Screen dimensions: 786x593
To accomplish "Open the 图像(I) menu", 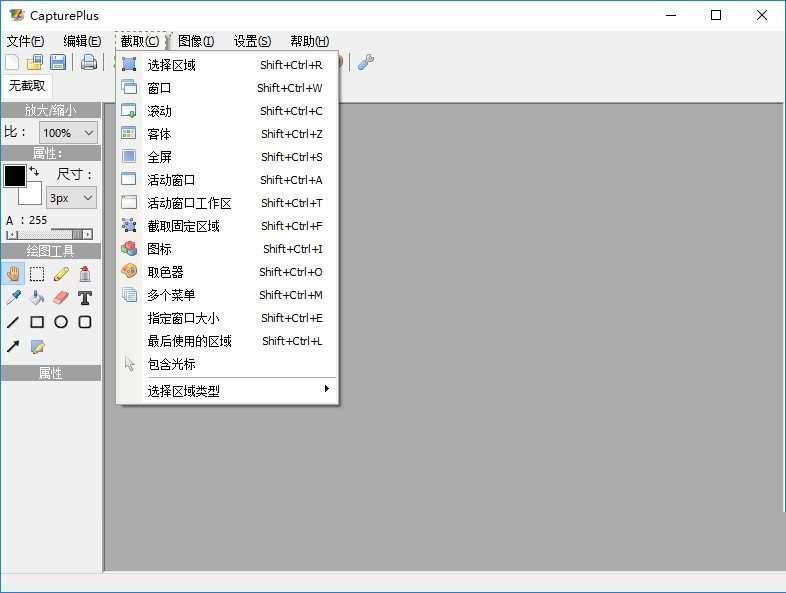I will point(196,41).
